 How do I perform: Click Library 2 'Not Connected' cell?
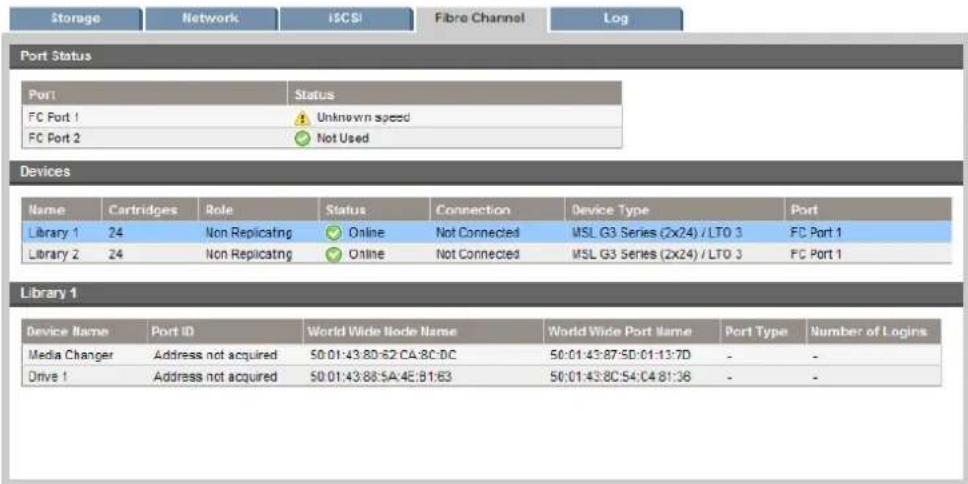[477, 254]
